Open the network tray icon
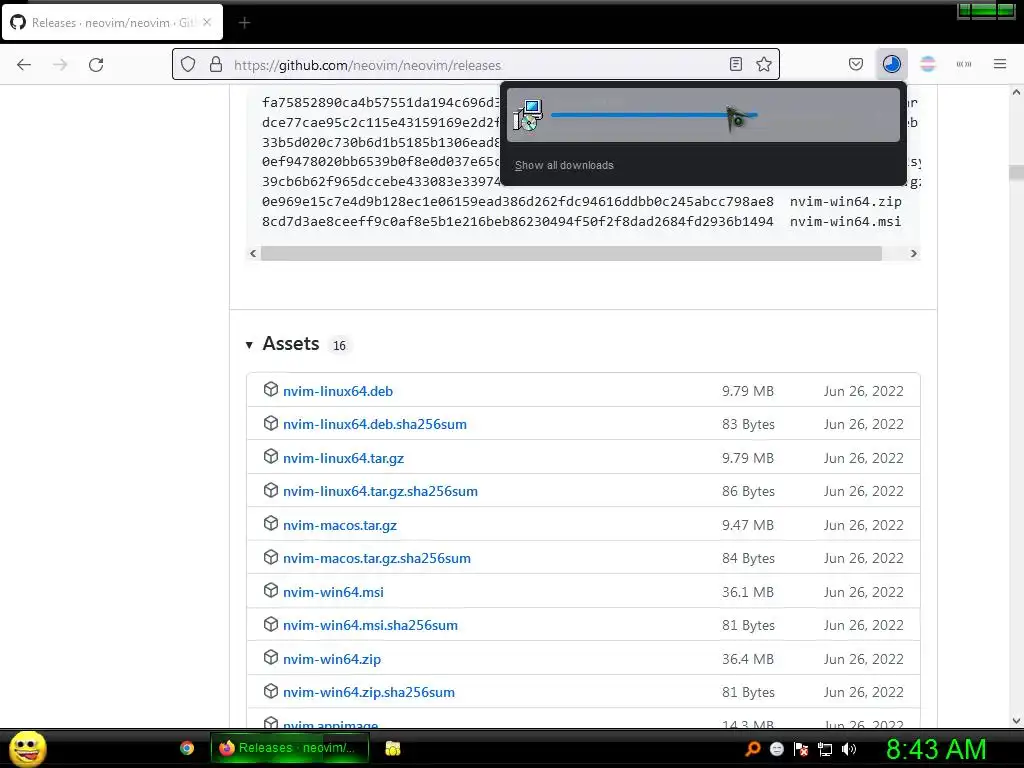This screenshot has height=768, width=1024. click(x=825, y=749)
